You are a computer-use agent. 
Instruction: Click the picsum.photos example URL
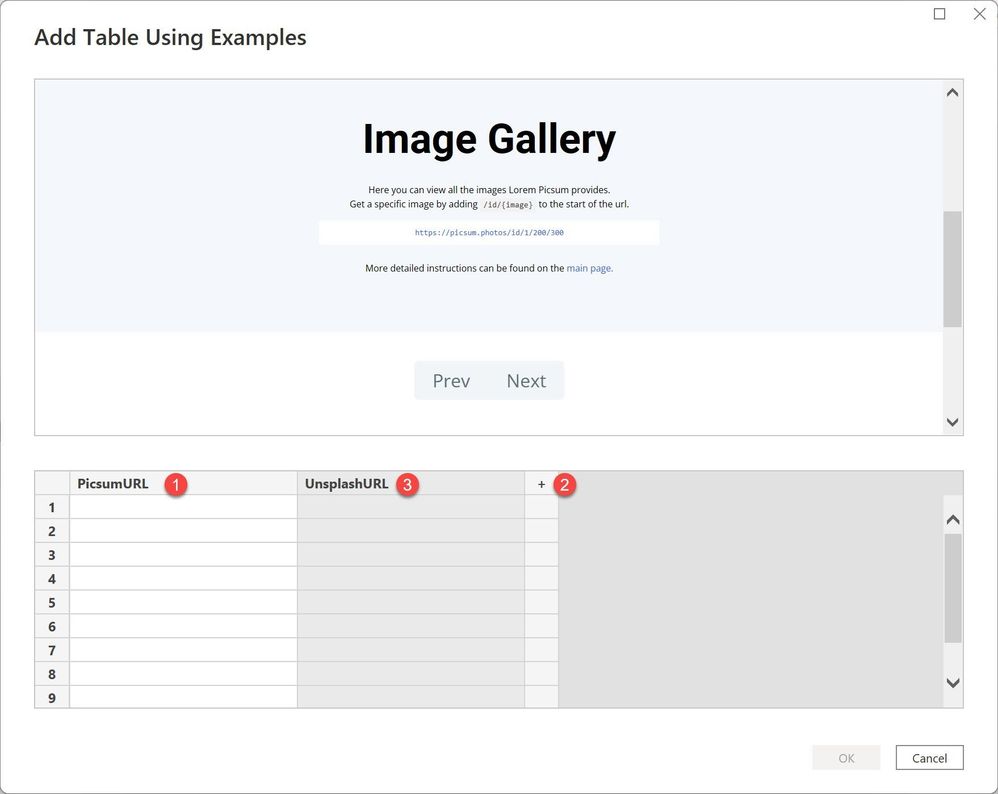click(x=489, y=233)
